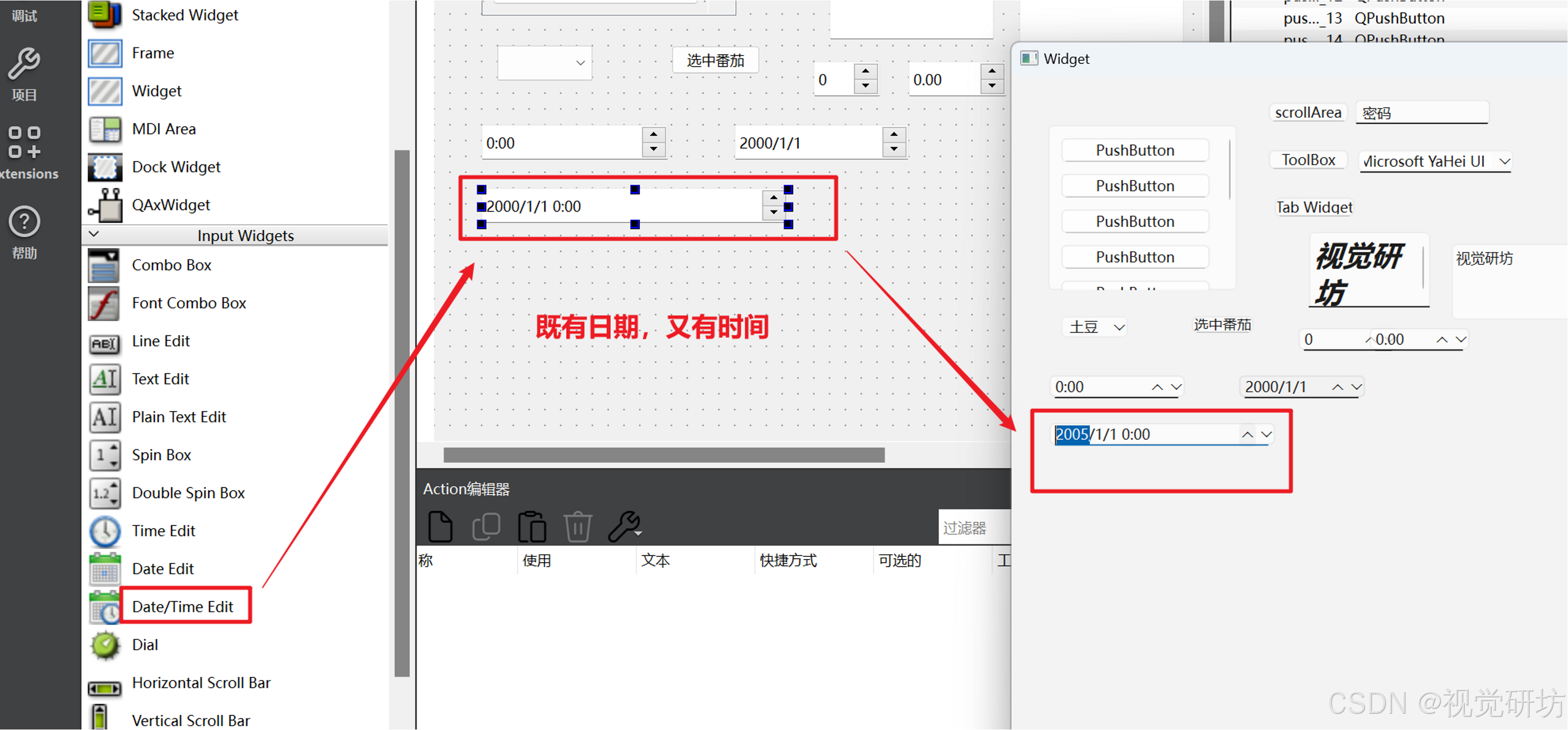1568x730 pixels.
Task: Click the wrench configure icon in Action editor
Action: pos(624,526)
